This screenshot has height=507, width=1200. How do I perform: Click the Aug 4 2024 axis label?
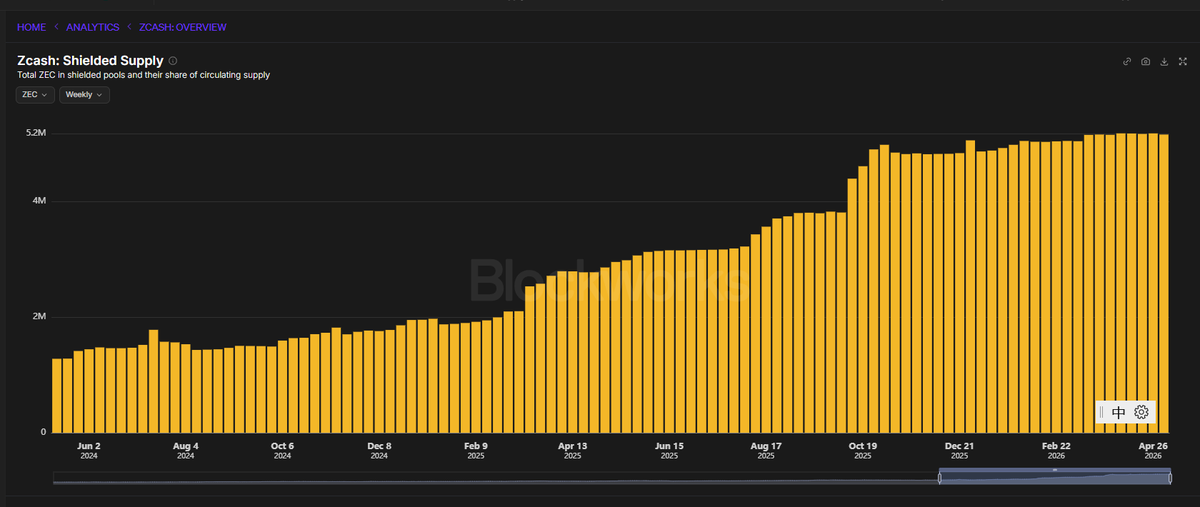185,450
